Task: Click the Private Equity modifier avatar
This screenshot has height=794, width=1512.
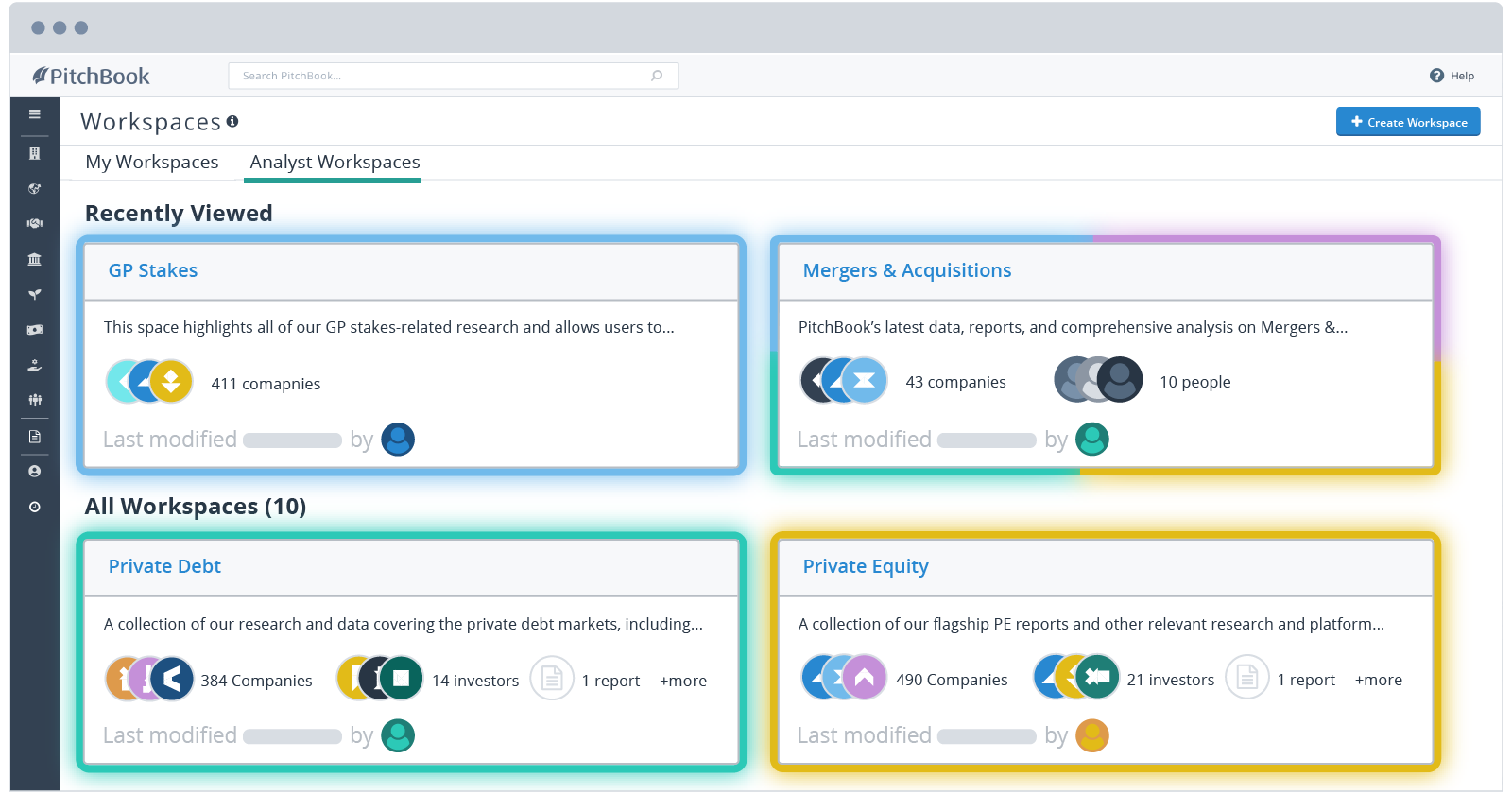Action: 1092,735
